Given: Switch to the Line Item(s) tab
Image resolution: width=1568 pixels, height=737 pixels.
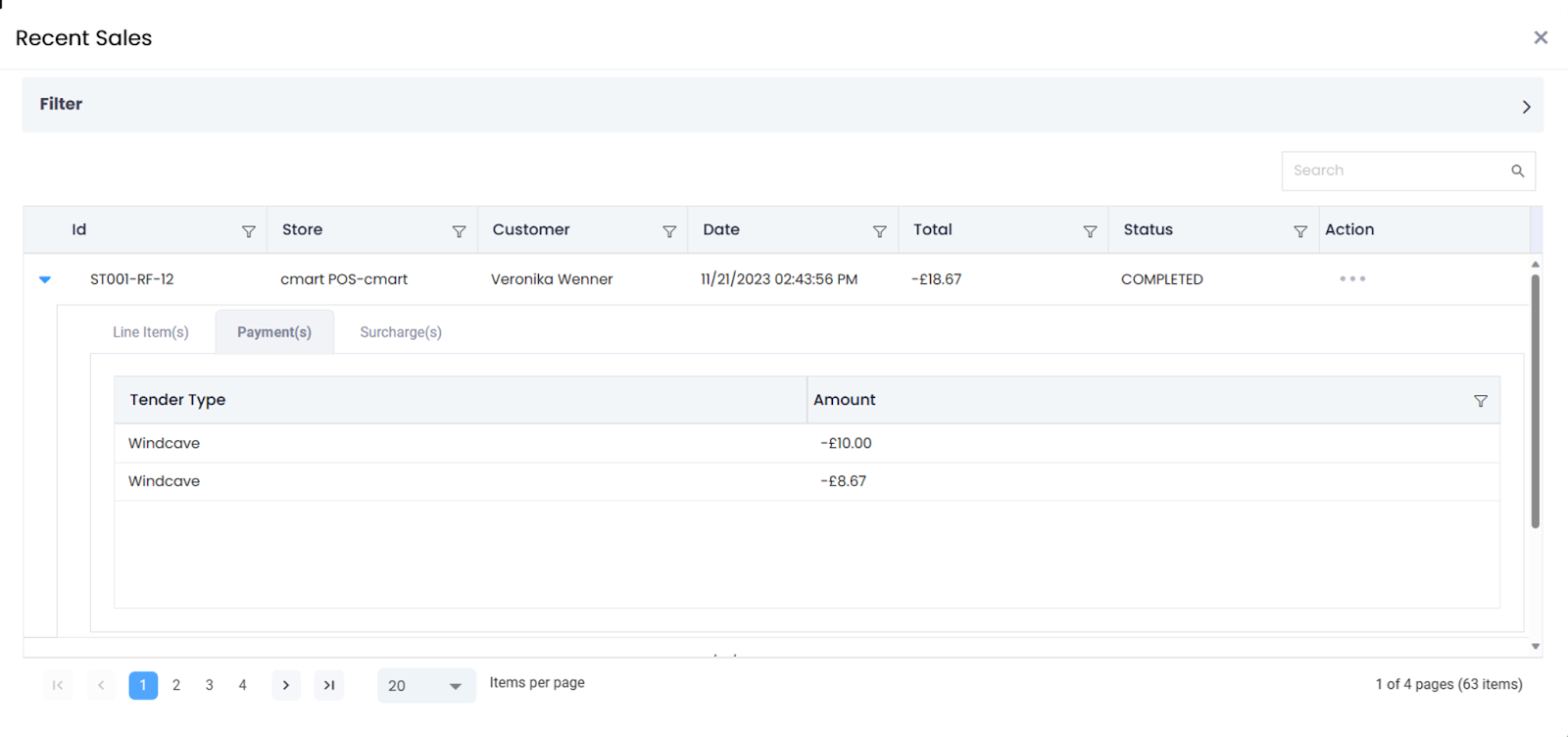Looking at the screenshot, I should [x=151, y=332].
